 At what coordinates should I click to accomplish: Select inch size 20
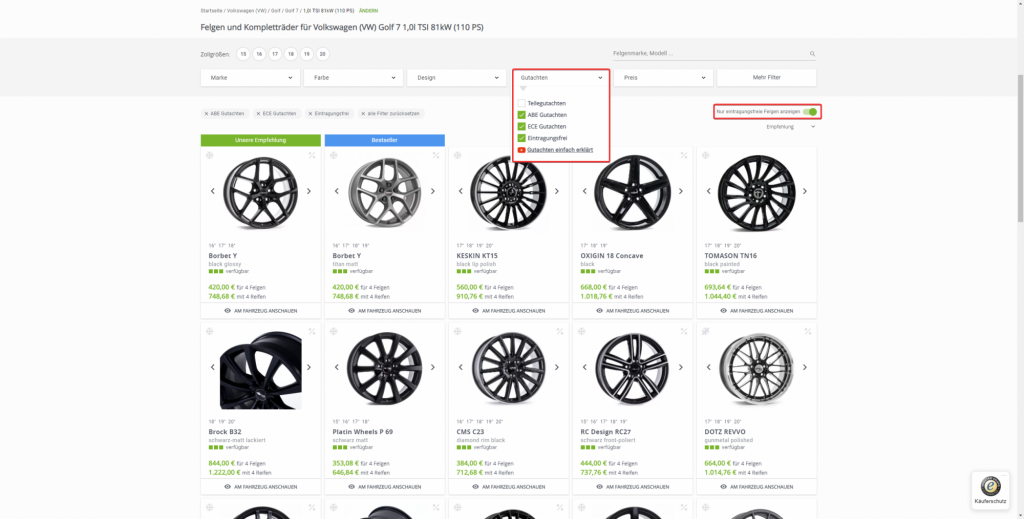[x=323, y=54]
